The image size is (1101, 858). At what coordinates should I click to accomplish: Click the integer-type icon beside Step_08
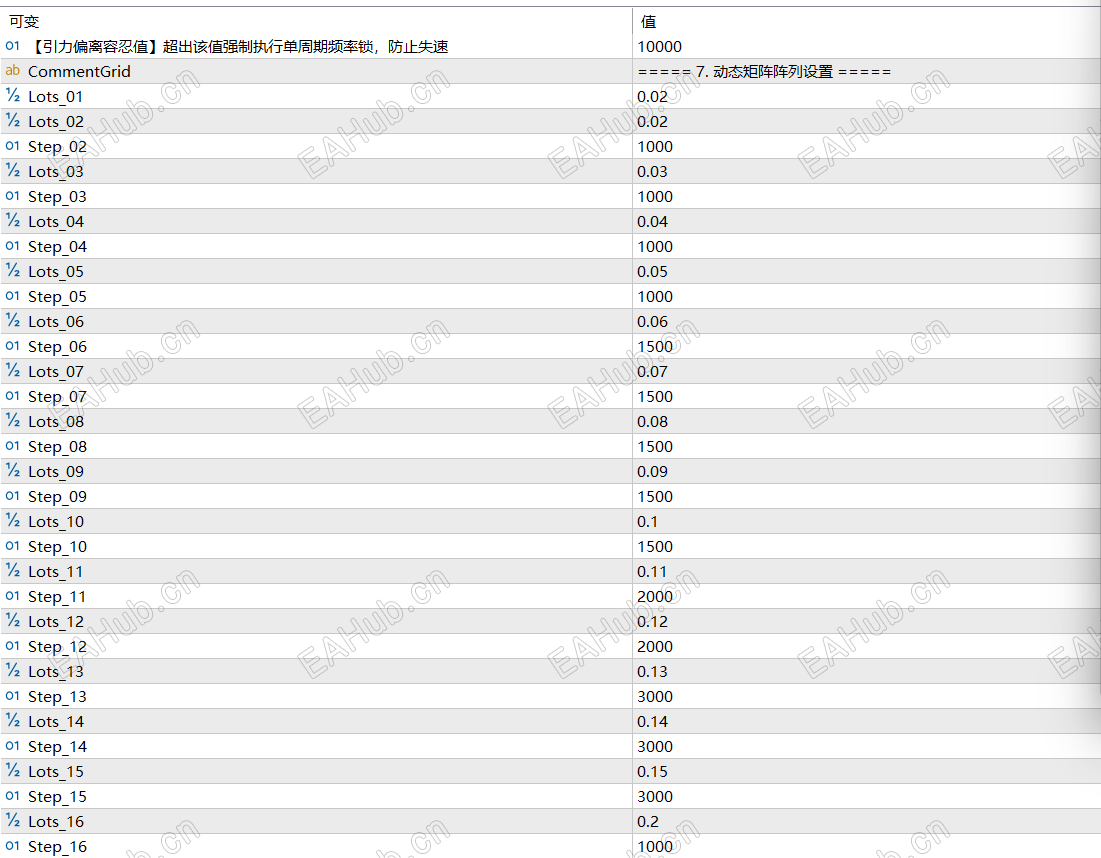[13, 446]
